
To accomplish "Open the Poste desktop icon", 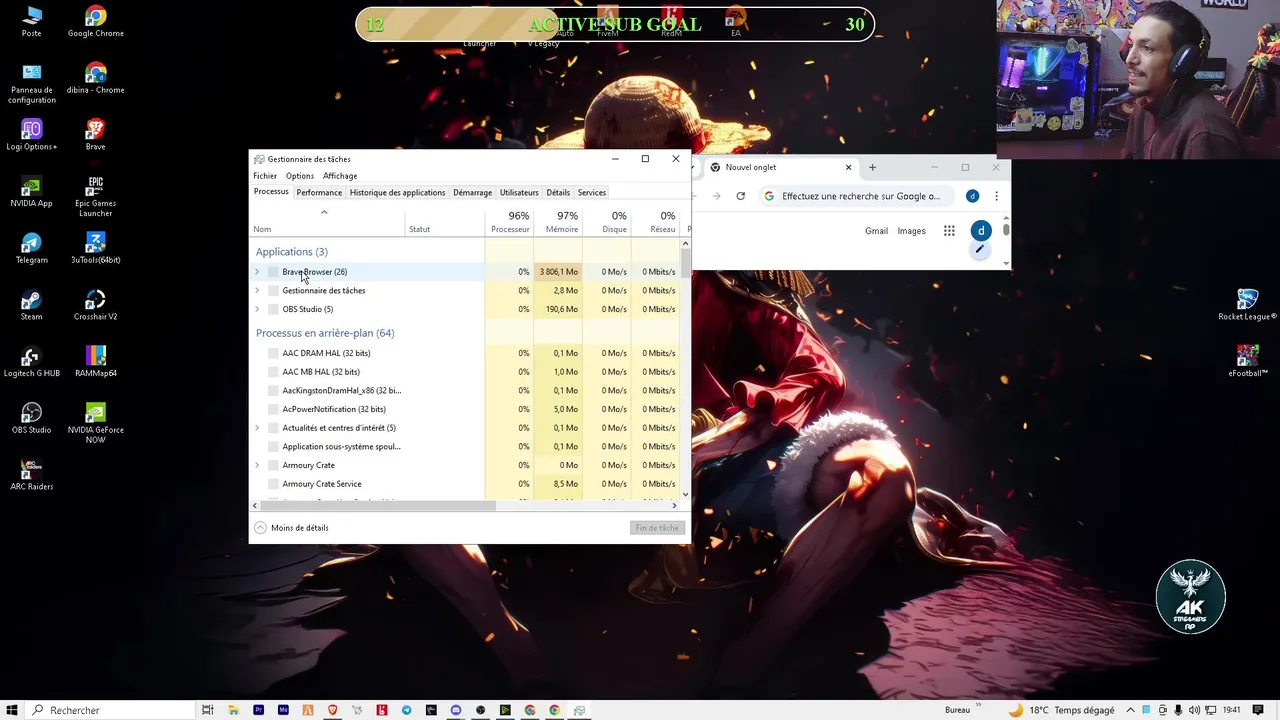I will pyautogui.click(x=31, y=22).
